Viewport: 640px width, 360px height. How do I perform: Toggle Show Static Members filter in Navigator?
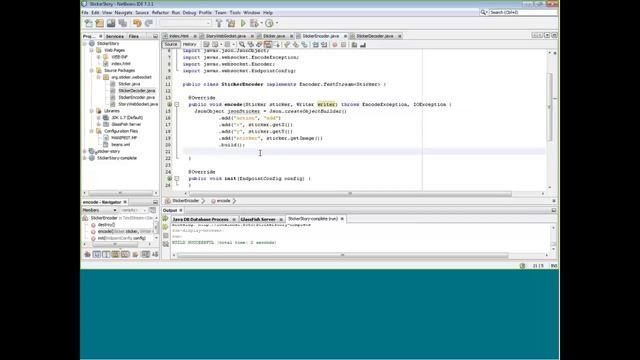pyautogui.click(x=106, y=254)
